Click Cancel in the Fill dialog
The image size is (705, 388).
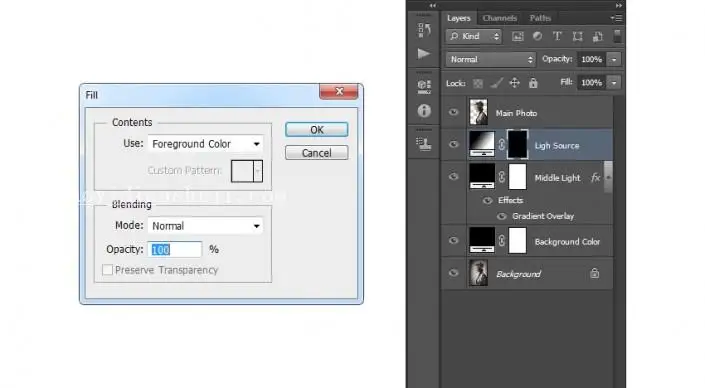(x=317, y=153)
